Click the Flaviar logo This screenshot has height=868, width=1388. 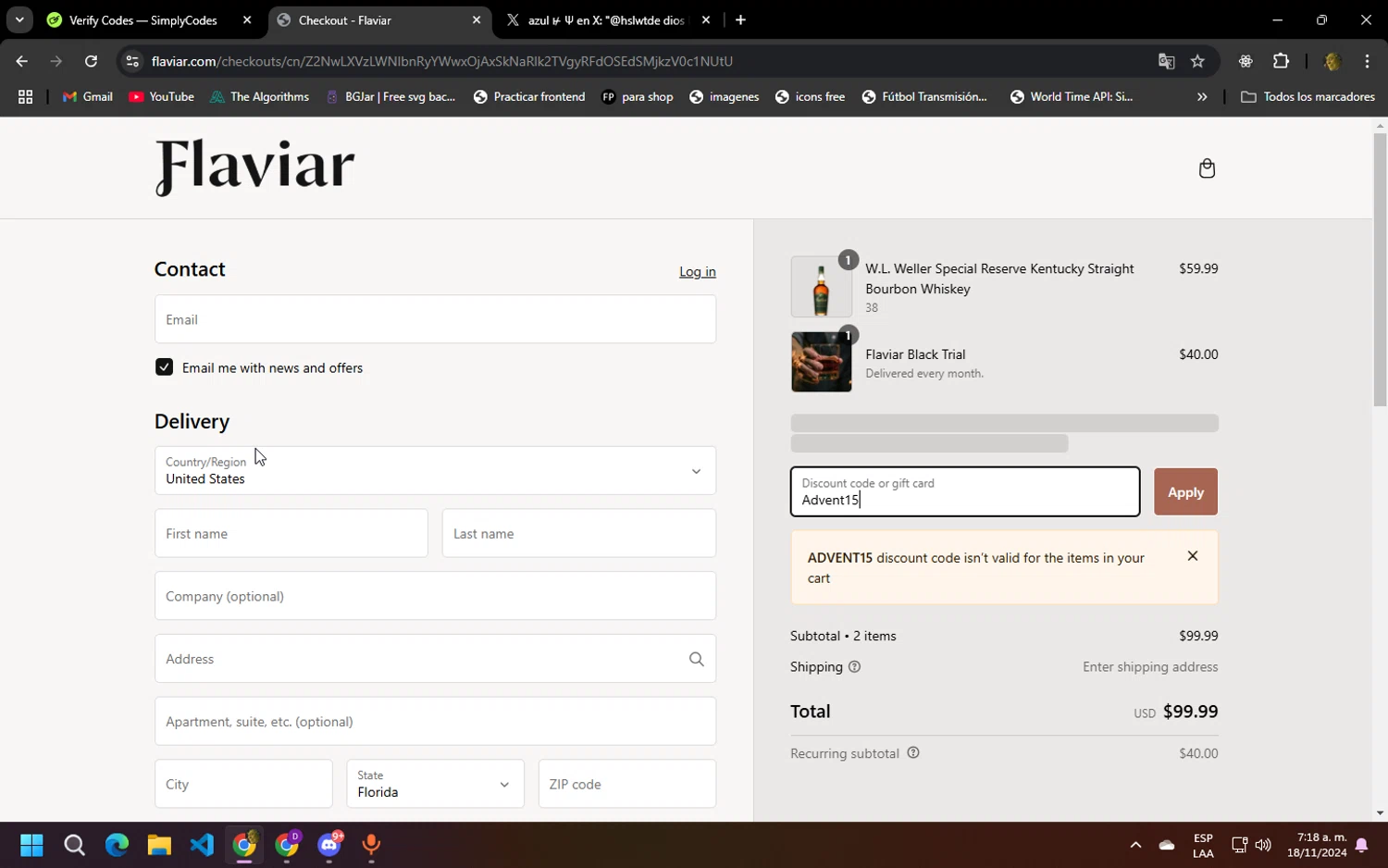point(254,167)
